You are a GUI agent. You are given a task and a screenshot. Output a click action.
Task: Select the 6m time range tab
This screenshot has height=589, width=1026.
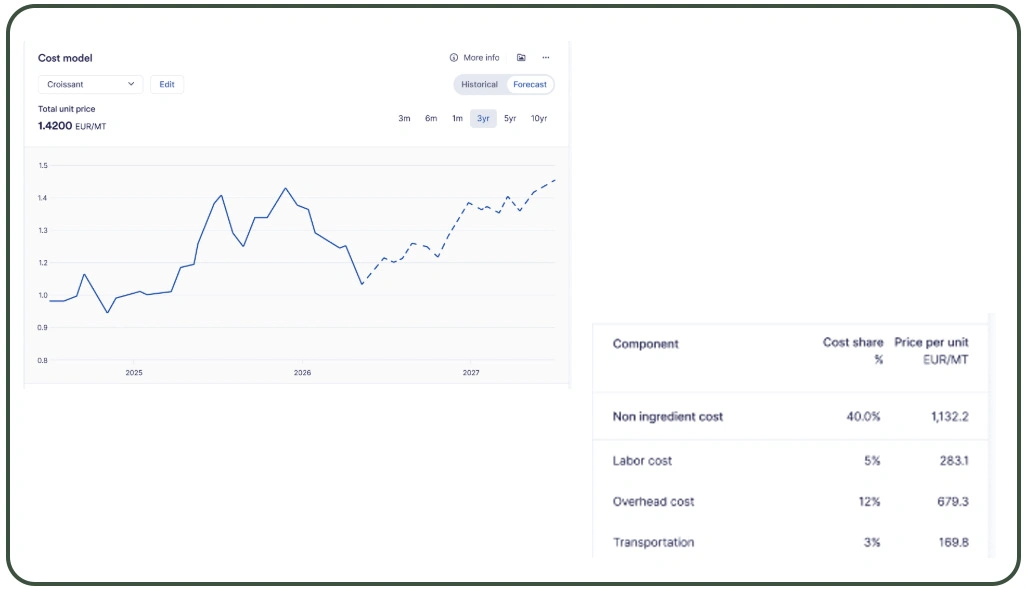click(x=430, y=118)
